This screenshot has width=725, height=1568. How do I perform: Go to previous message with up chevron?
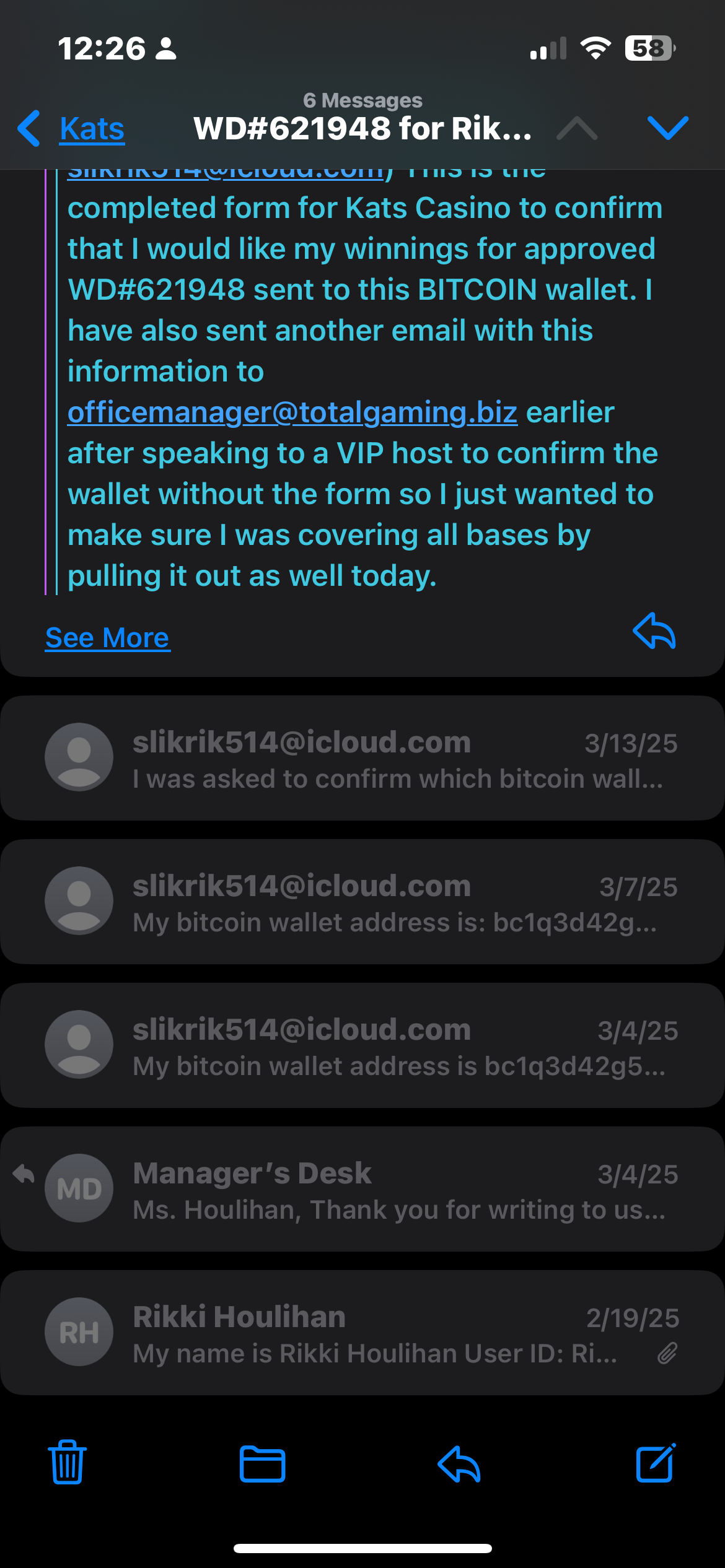click(x=577, y=128)
